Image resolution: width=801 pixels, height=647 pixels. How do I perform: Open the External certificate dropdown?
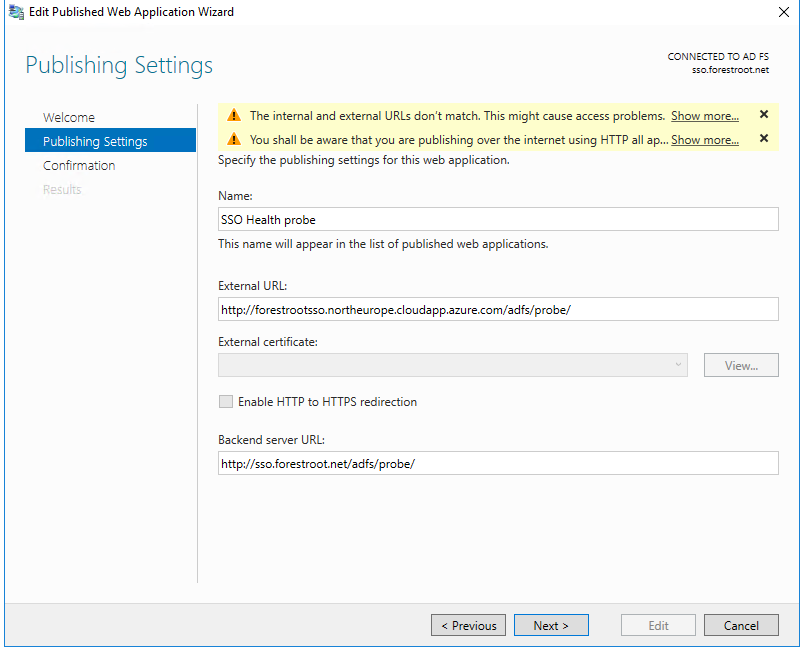pyautogui.click(x=453, y=365)
